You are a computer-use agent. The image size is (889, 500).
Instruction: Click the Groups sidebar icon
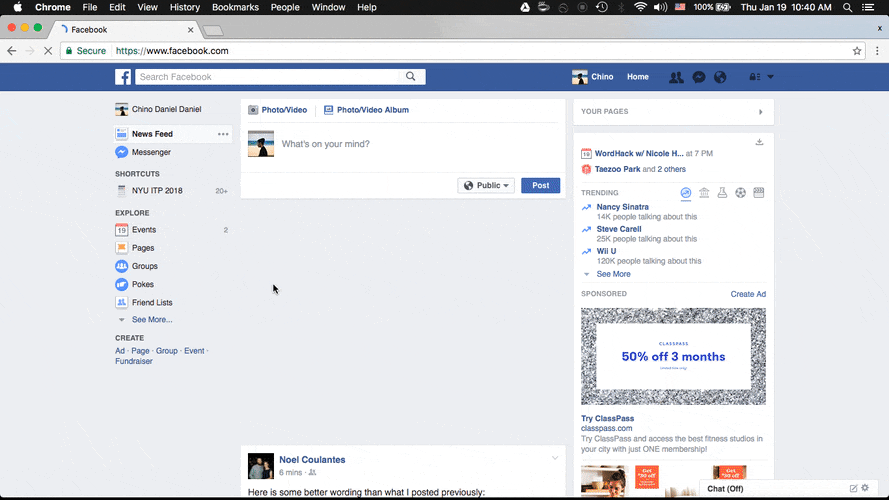coord(121,266)
